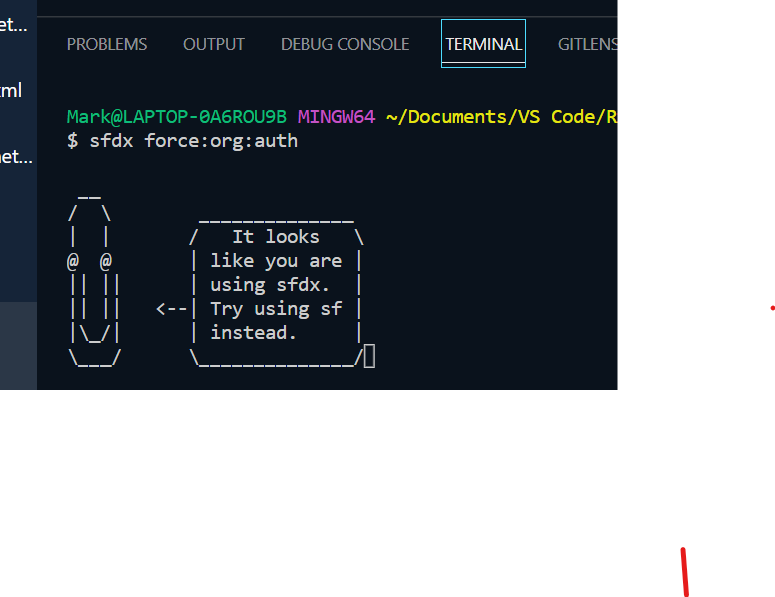Click the 'instead.' message line
The image size is (775, 597).
click(254, 333)
